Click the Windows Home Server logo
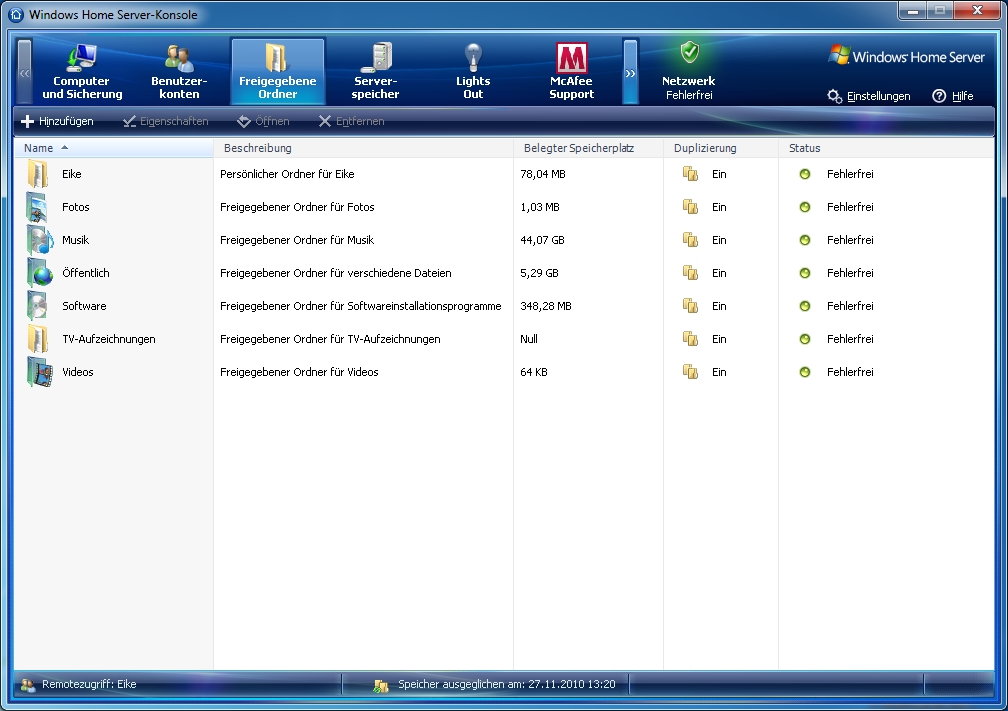Screen dimensions: 1008x711 point(907,56)
